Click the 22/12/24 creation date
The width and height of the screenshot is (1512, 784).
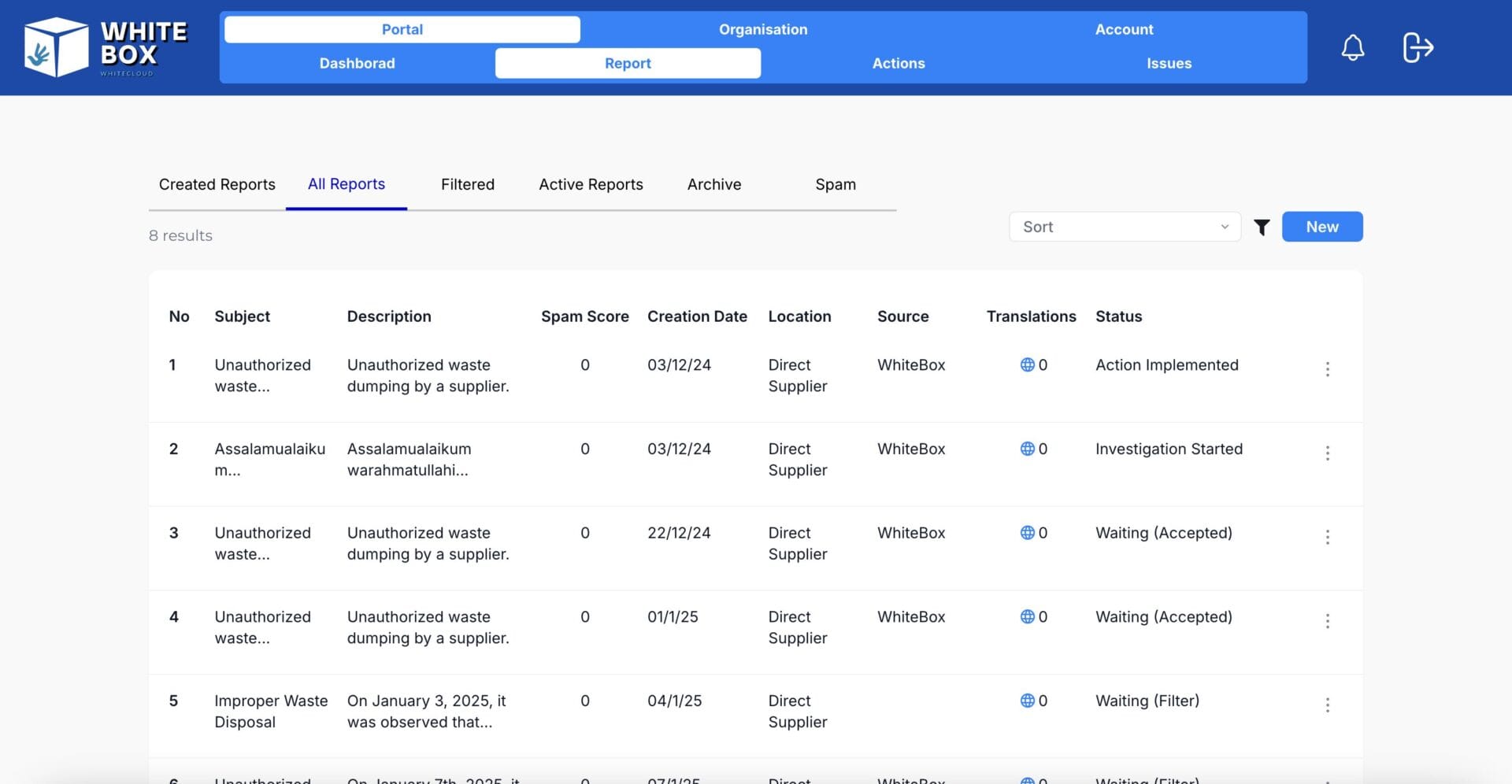click(x=679, y=533)
